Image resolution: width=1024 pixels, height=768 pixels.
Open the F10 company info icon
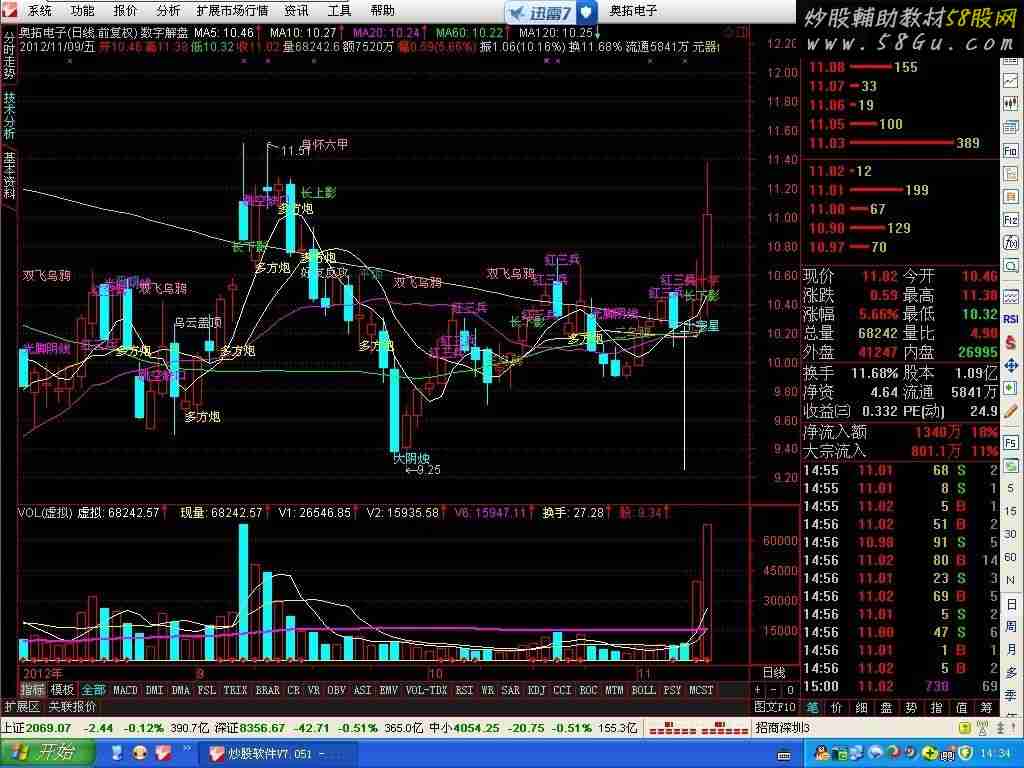[1010, 151]
